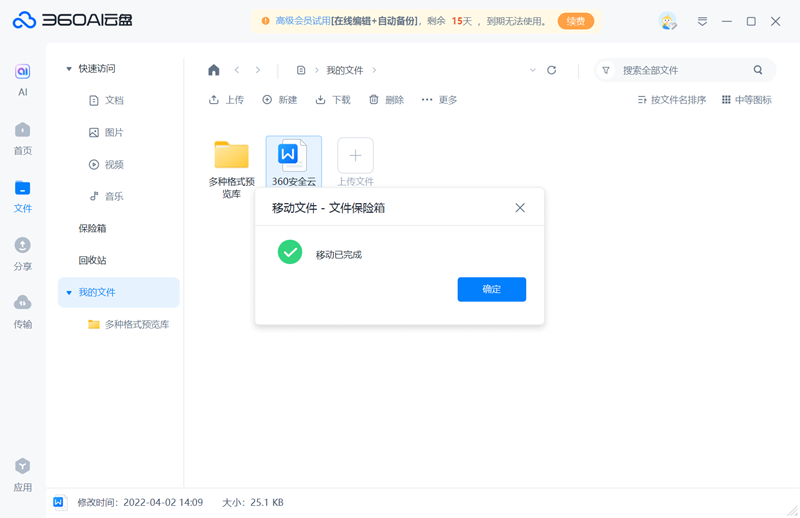Collapse the 我的文件 tree node
This screenshot has height=518, width=800.
tap(69, 293)
